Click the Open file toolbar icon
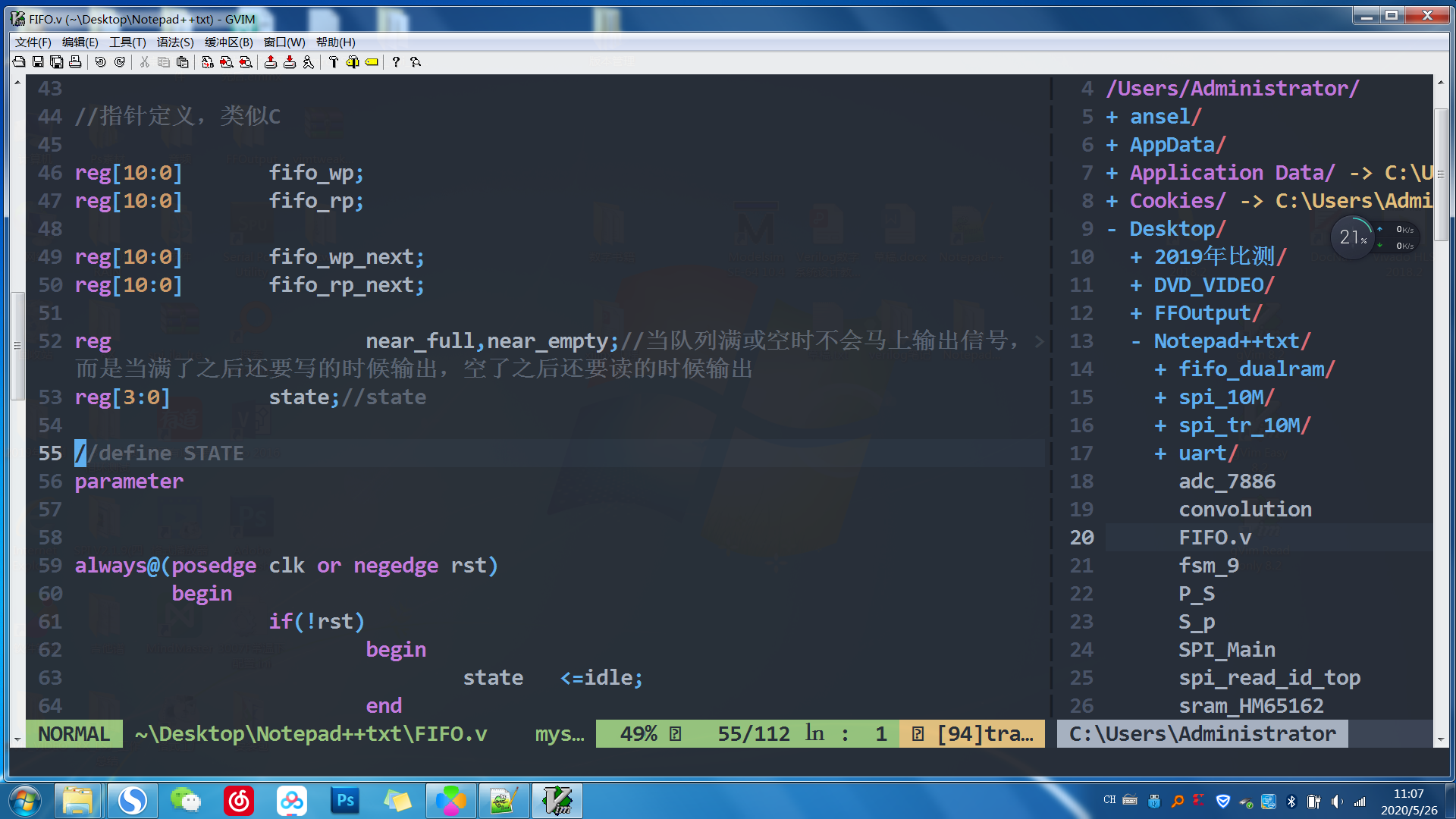The image size is (1456, 819). (19, 62)
